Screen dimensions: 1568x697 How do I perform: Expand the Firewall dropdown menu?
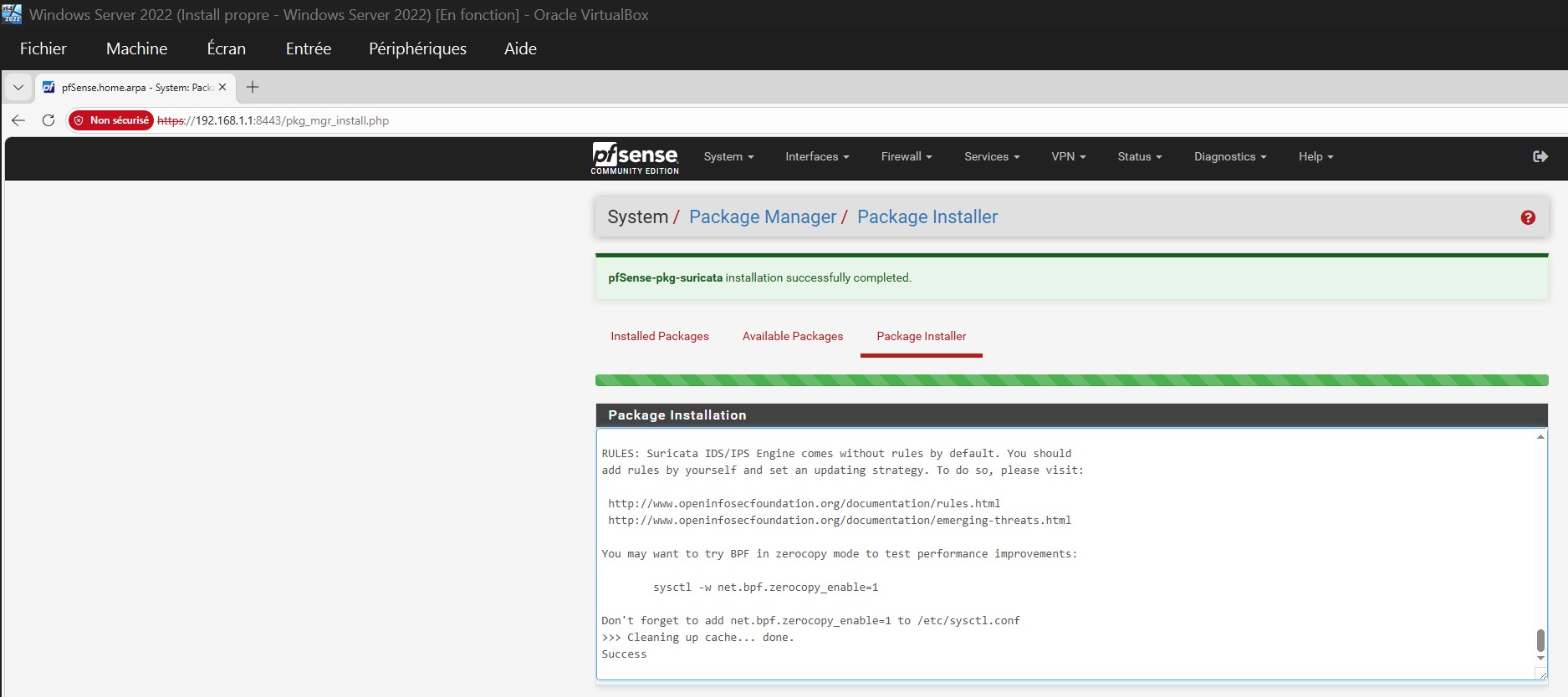[907, 156]
